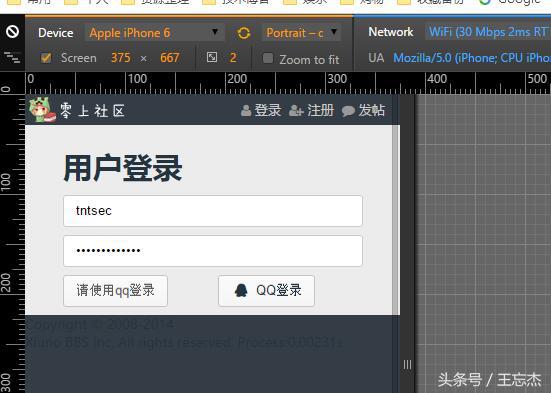This screenshot has height=393, width=551.
Task: Click the Device label text
Action: point(56,33)
